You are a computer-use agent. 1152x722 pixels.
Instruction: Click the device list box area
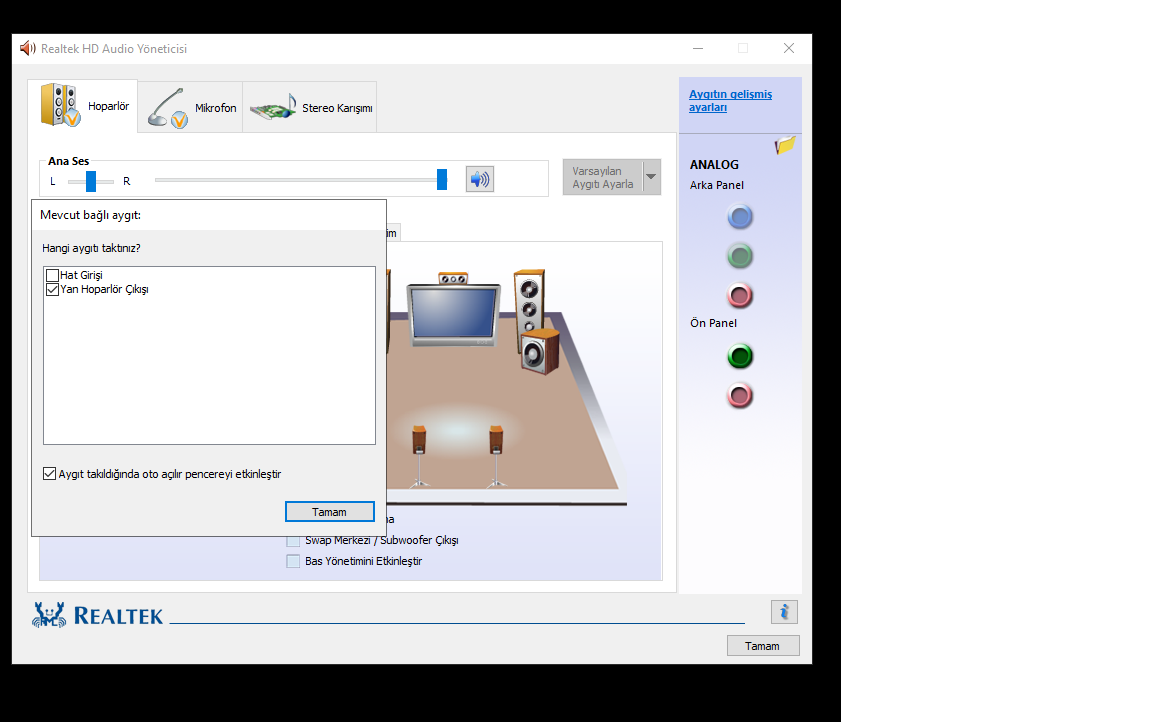209,355
